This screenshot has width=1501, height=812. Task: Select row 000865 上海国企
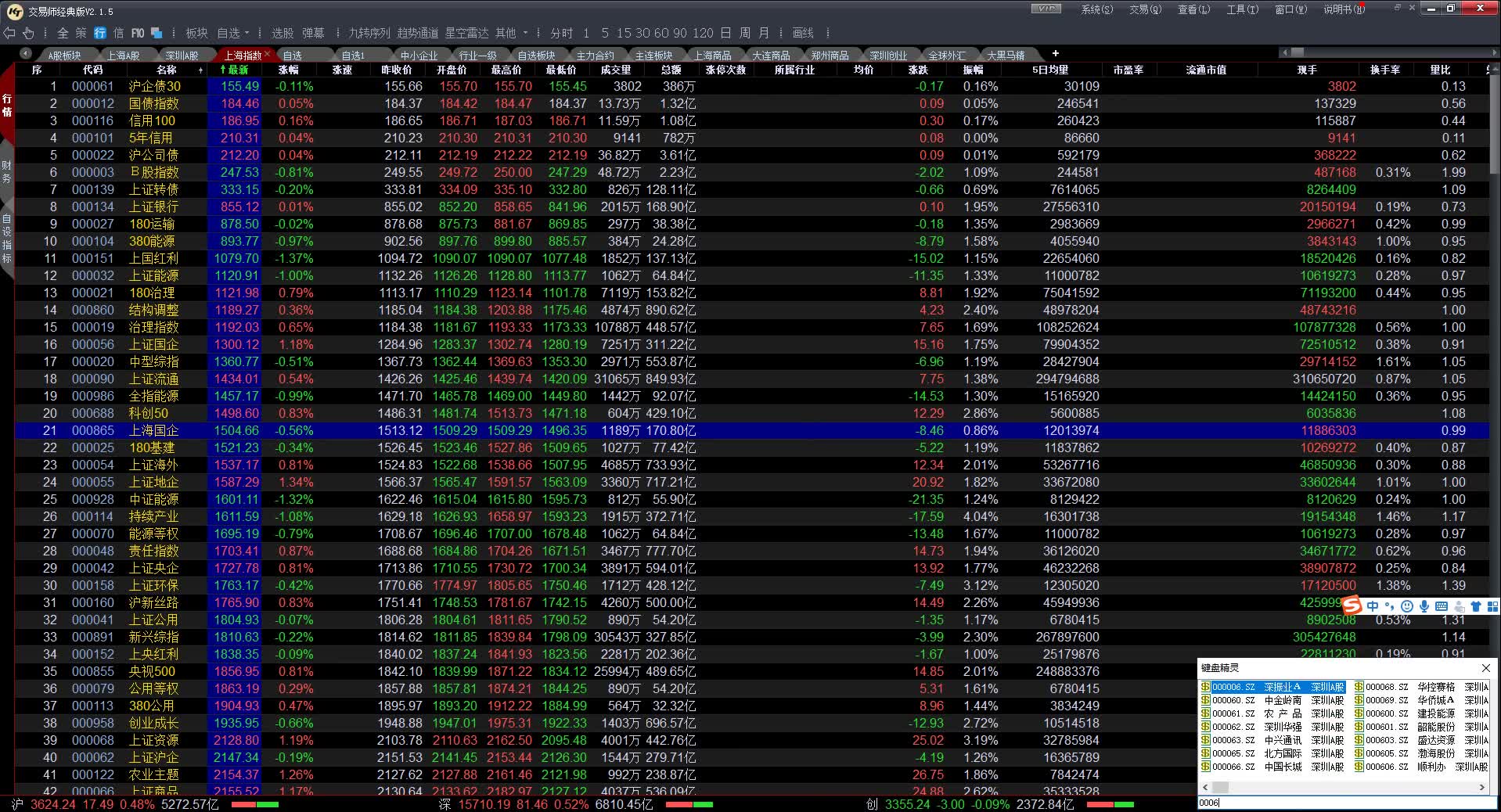pos(751,430)
